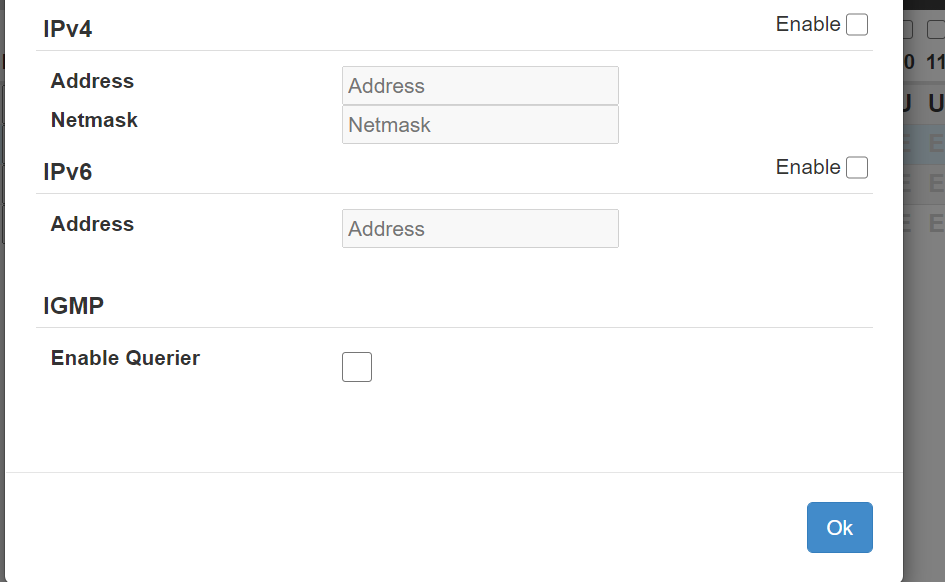Click the Address label under IPv6
The height and width of the screenshot is (582, 945).
92,224
